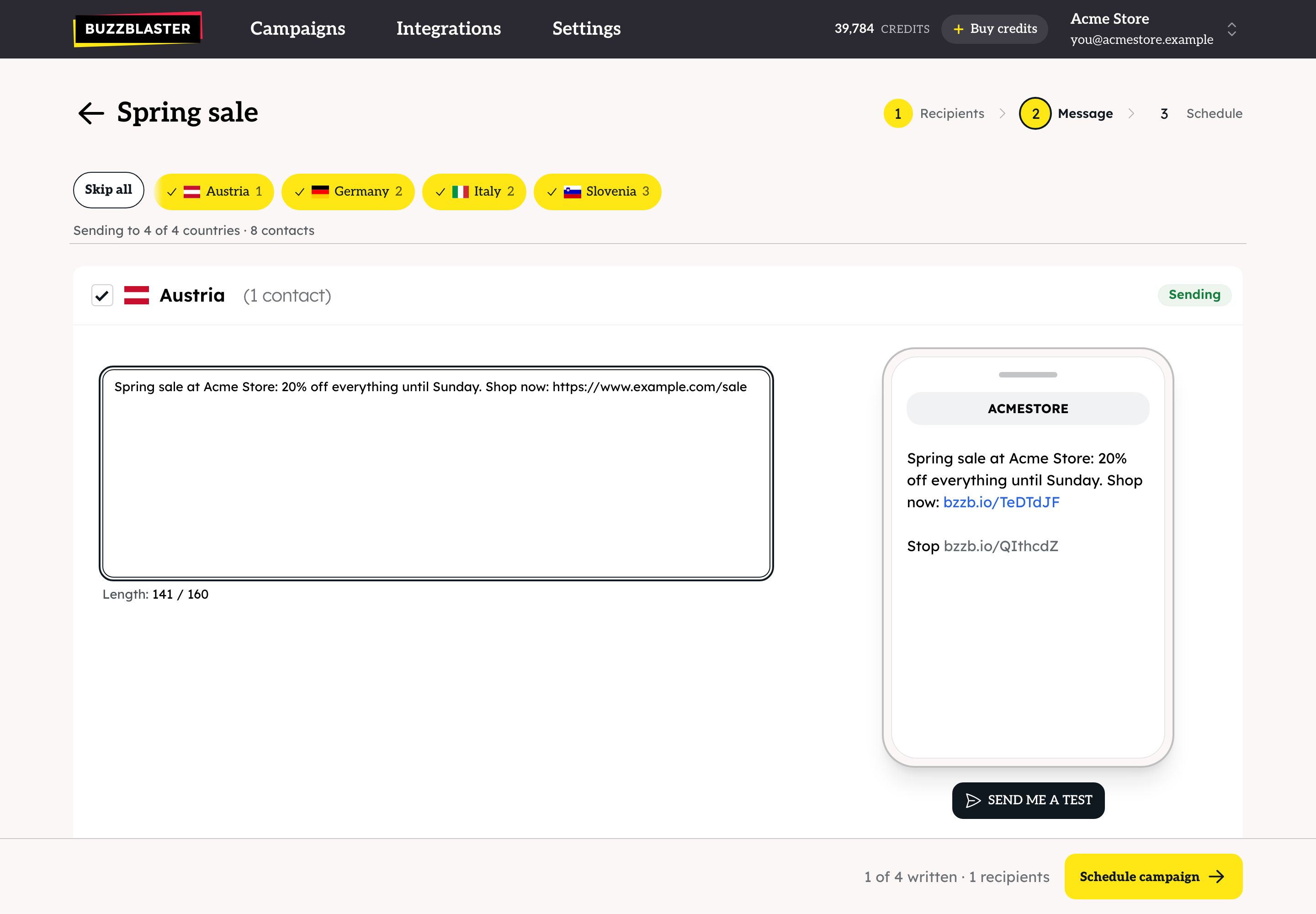Toggle the Italy country chip

pyautogui.click(x=474, y=192)
